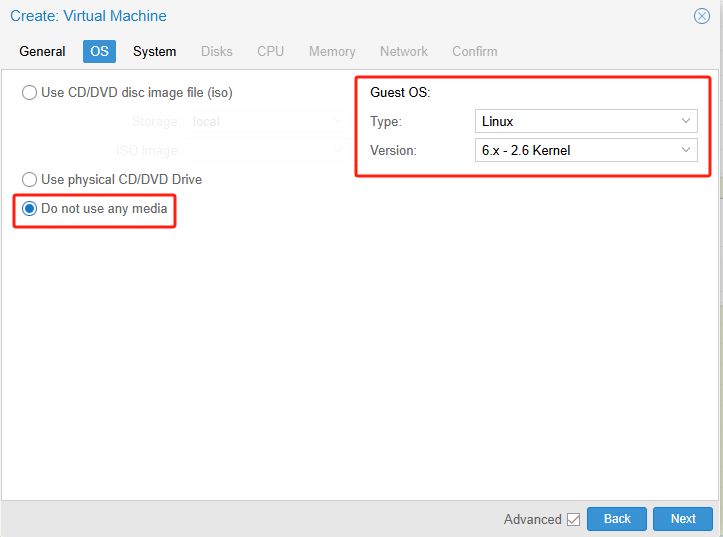Open the disabled ISO image dropdown
This screenshot has height=537, width=723.
pyautogui.click(x=267, y=150)
